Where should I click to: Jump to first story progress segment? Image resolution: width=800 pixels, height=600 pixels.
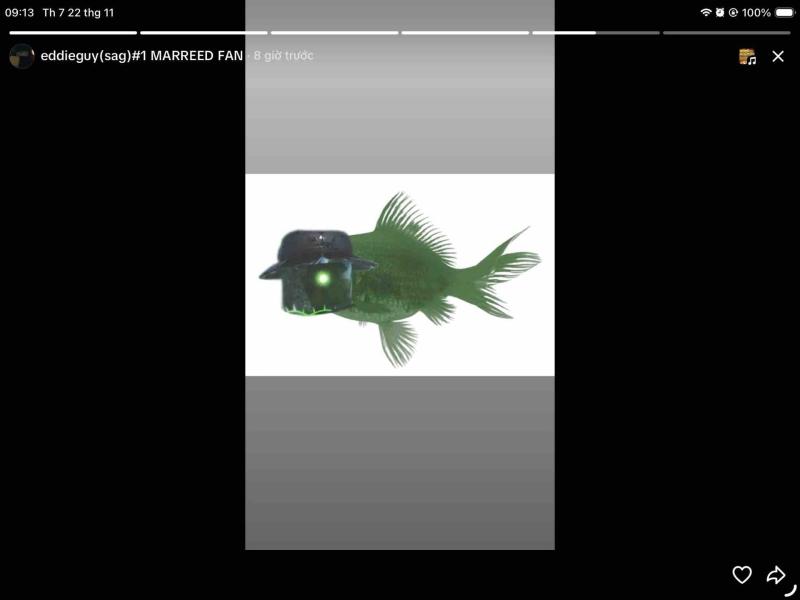(73, 32)
